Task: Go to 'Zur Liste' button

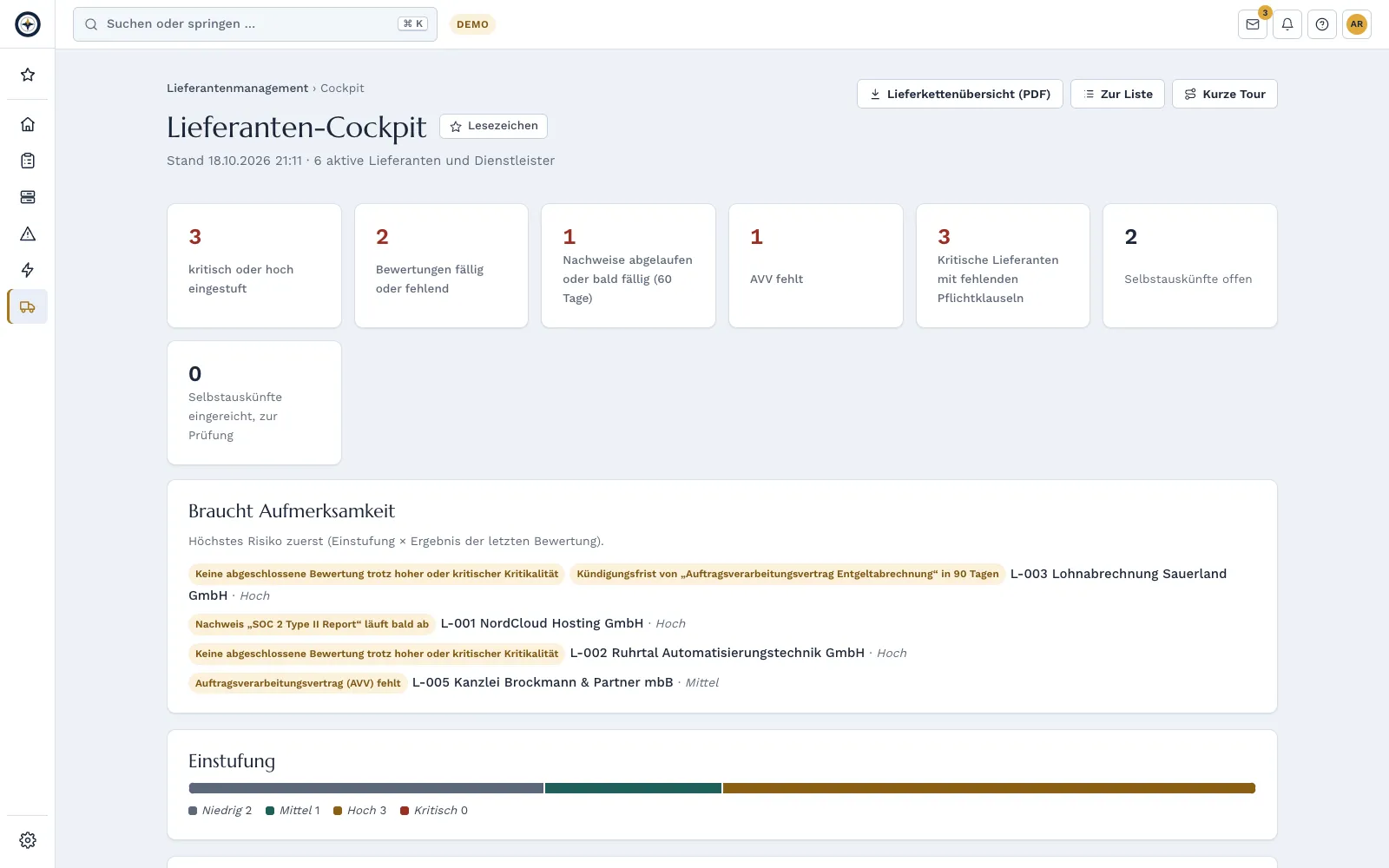Action: tap(1117, 94)
